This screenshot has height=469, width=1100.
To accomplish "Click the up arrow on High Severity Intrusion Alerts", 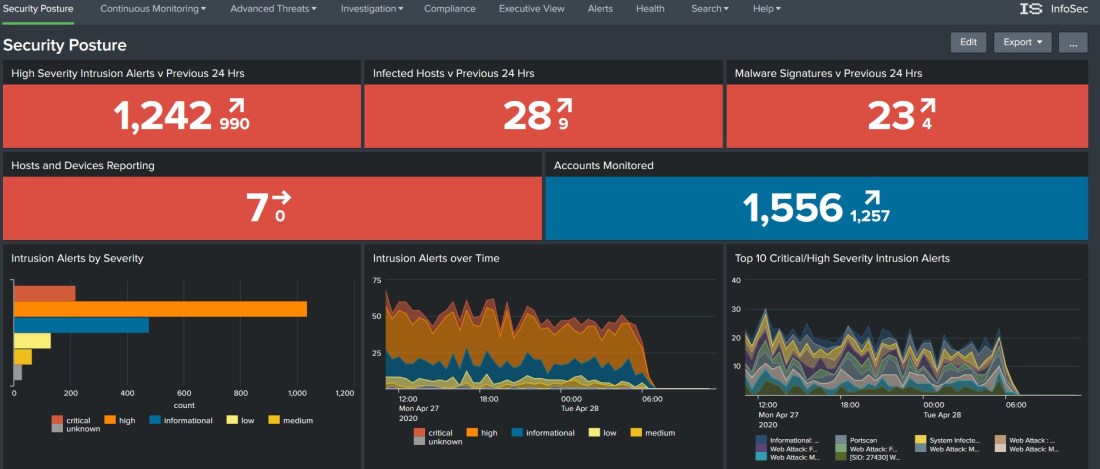I will [x=236, y=104].
